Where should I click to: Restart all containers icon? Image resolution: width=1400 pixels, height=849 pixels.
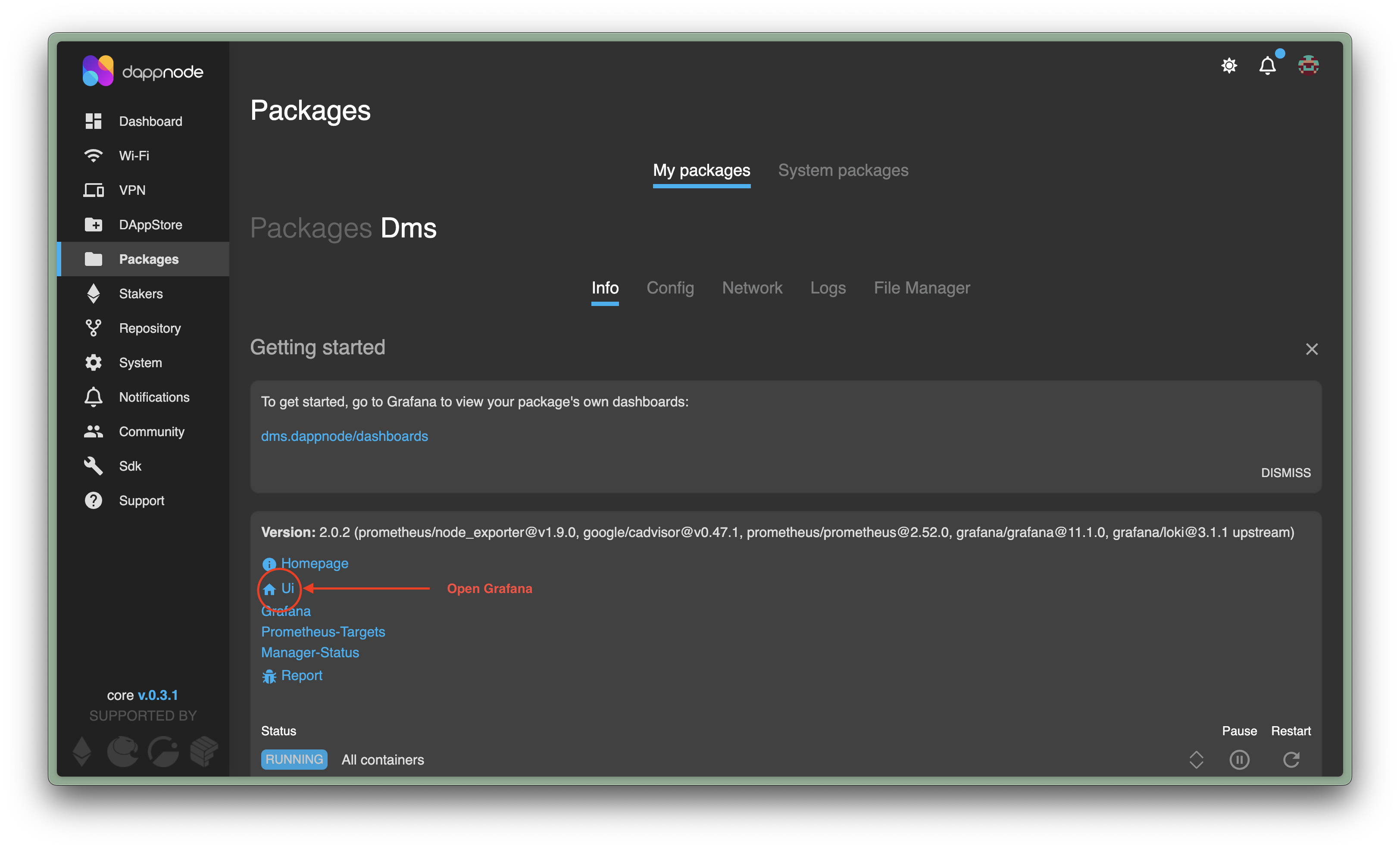1291,760
